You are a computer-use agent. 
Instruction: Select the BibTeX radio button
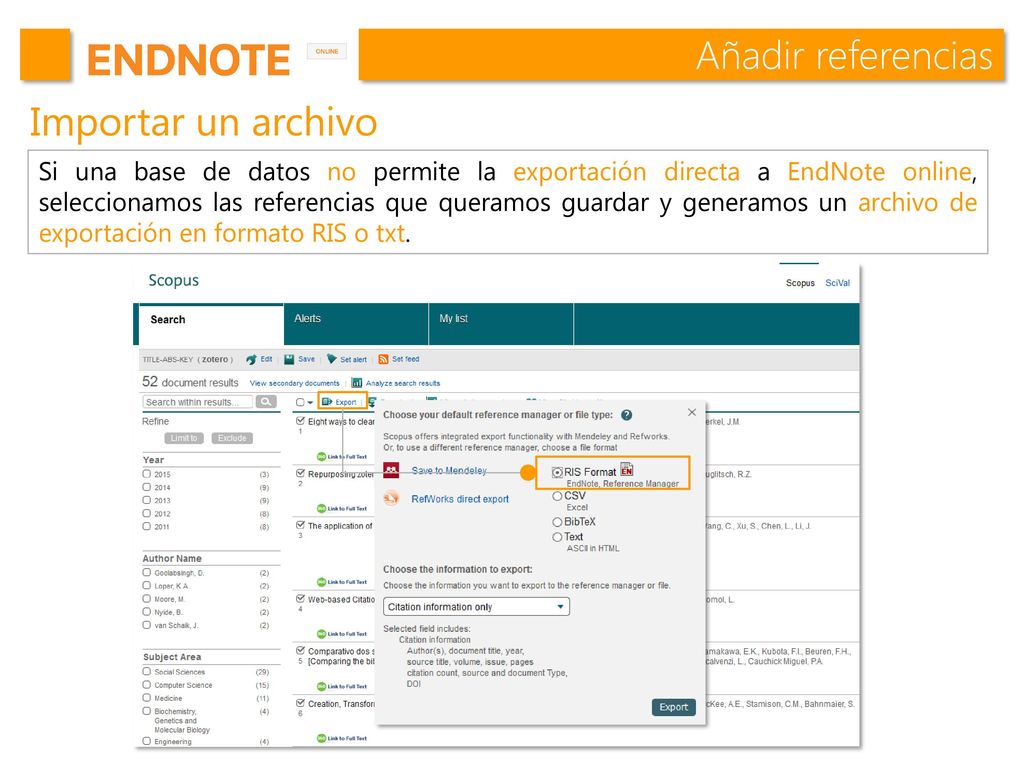pos(557,522)
